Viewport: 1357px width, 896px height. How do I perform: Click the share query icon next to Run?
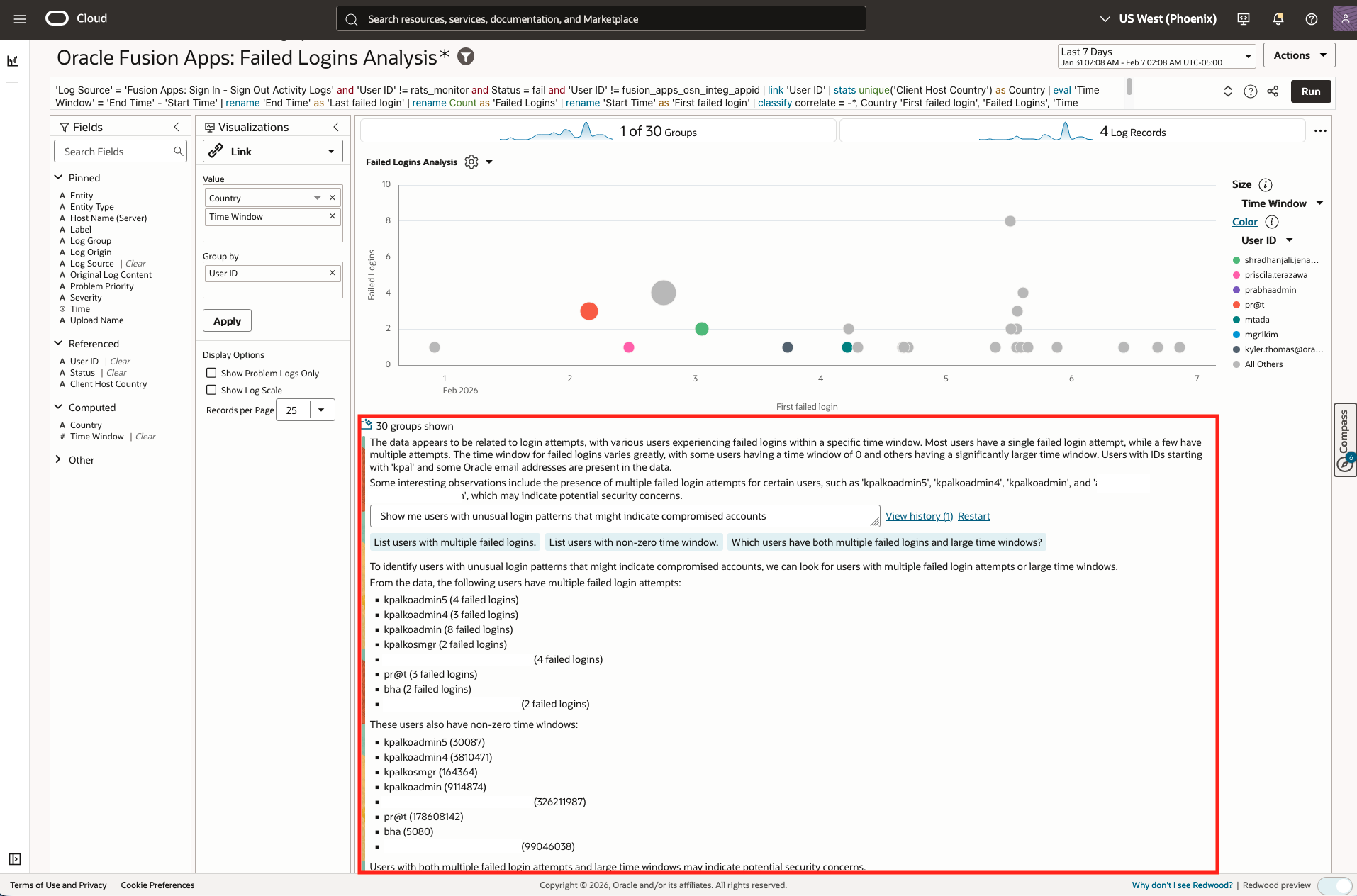click(x=1273, y=91)
